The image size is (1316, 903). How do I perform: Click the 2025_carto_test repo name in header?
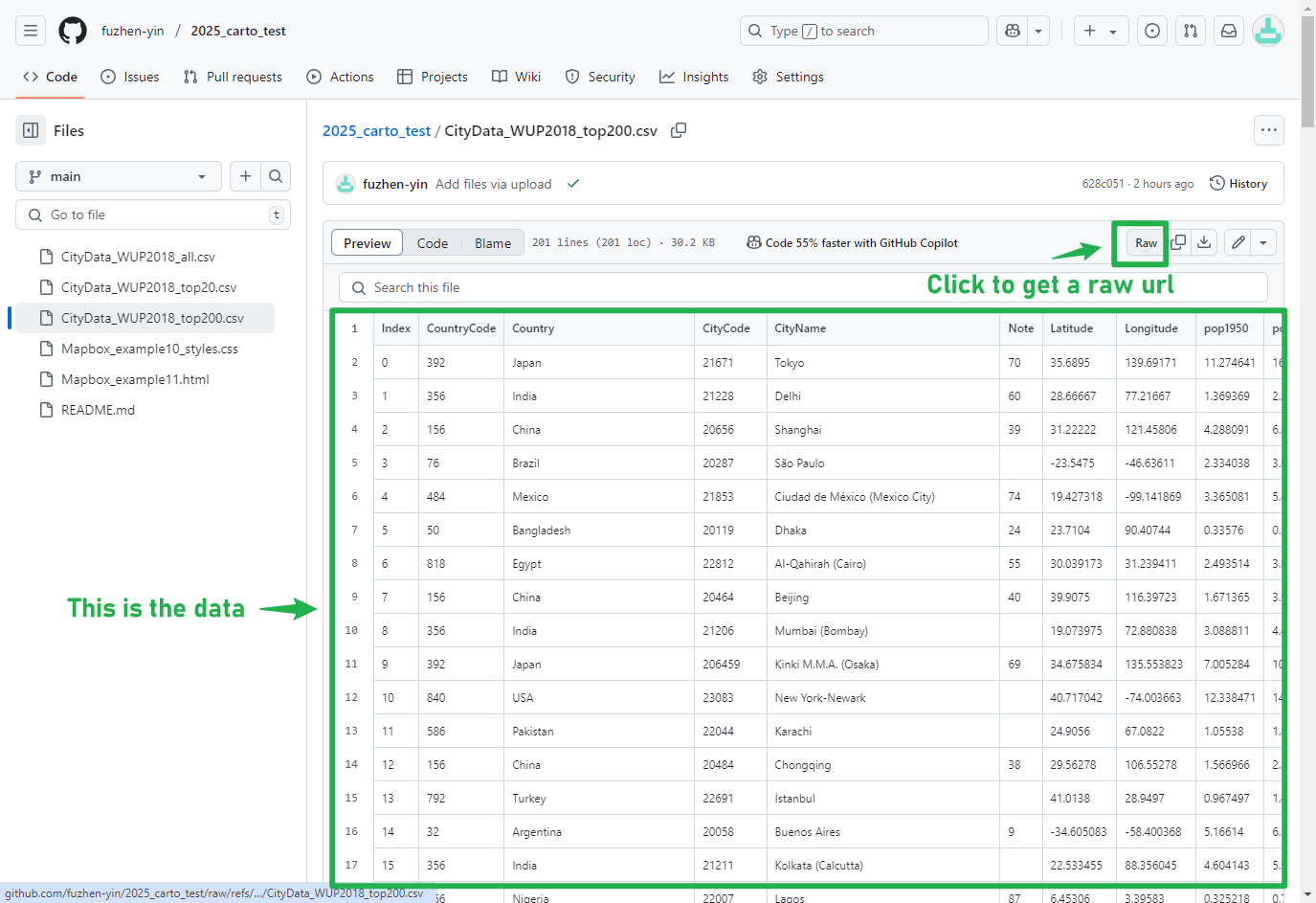tap(238, 31)
